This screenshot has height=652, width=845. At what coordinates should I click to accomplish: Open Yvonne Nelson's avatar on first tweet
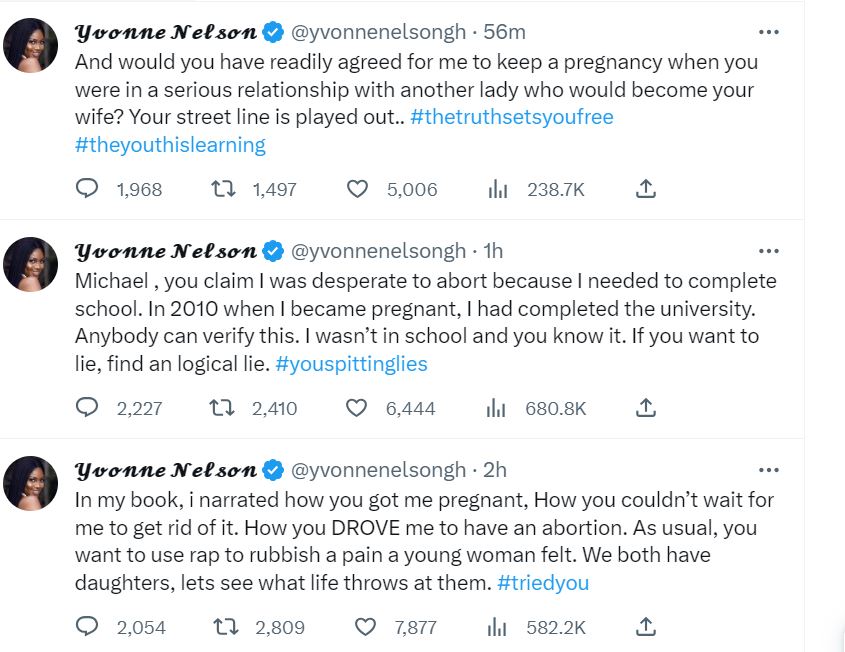[x=31, y=45]
